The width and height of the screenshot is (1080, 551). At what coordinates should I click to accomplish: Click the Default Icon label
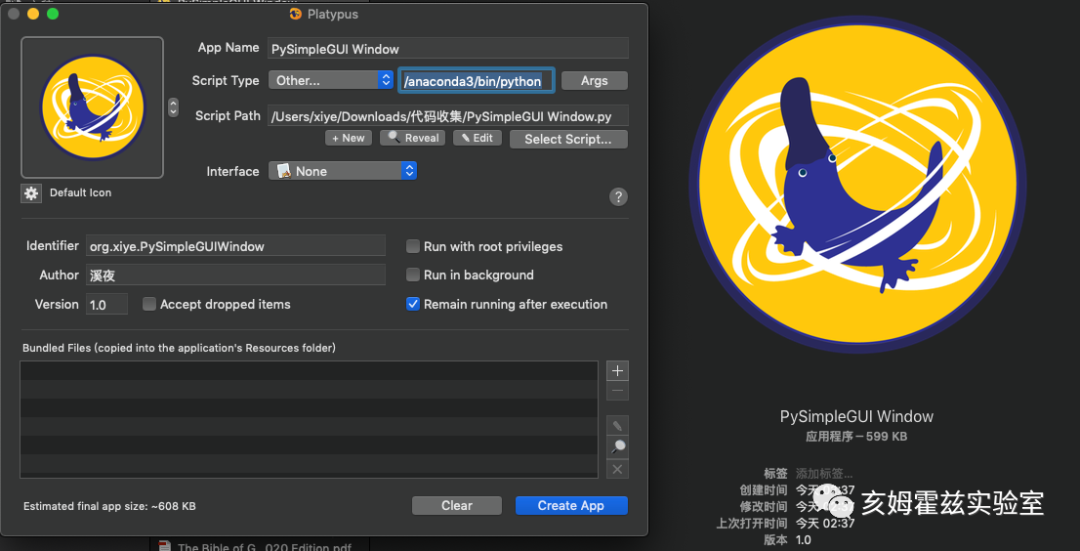tap(80, 193)
